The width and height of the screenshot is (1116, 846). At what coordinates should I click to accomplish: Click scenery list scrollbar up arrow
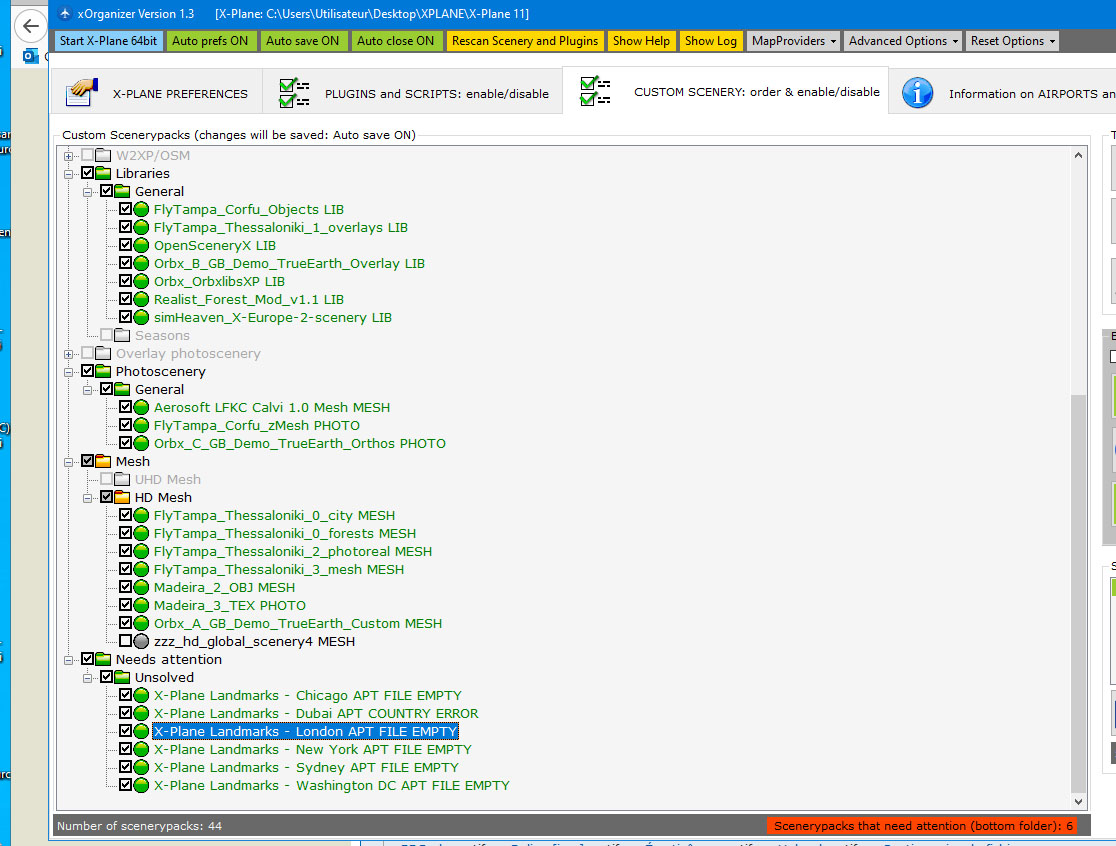tap(1078, 155)
